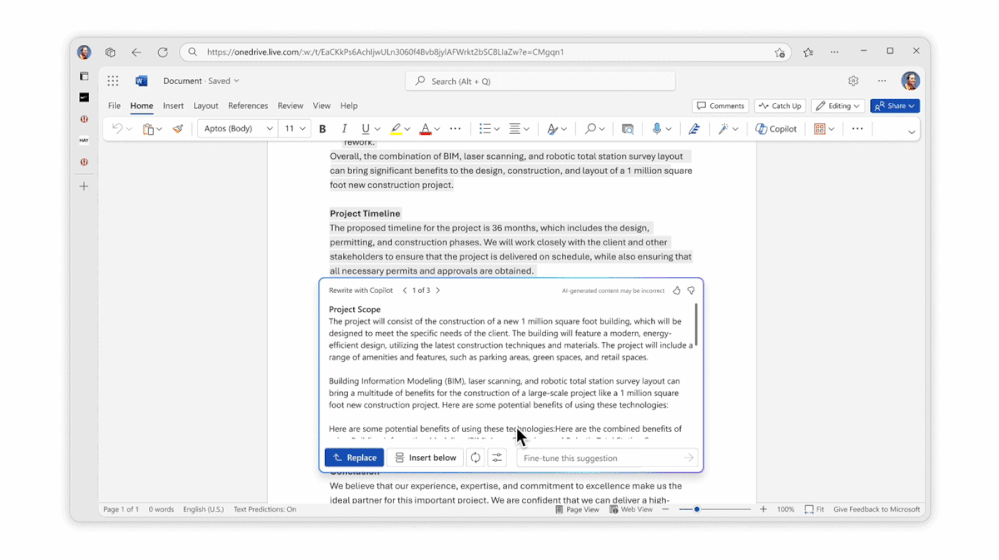This screenshot has width=999, height=560.
Task: Select the Home tab
Action: pyautogui.click(x=141, y=106)
